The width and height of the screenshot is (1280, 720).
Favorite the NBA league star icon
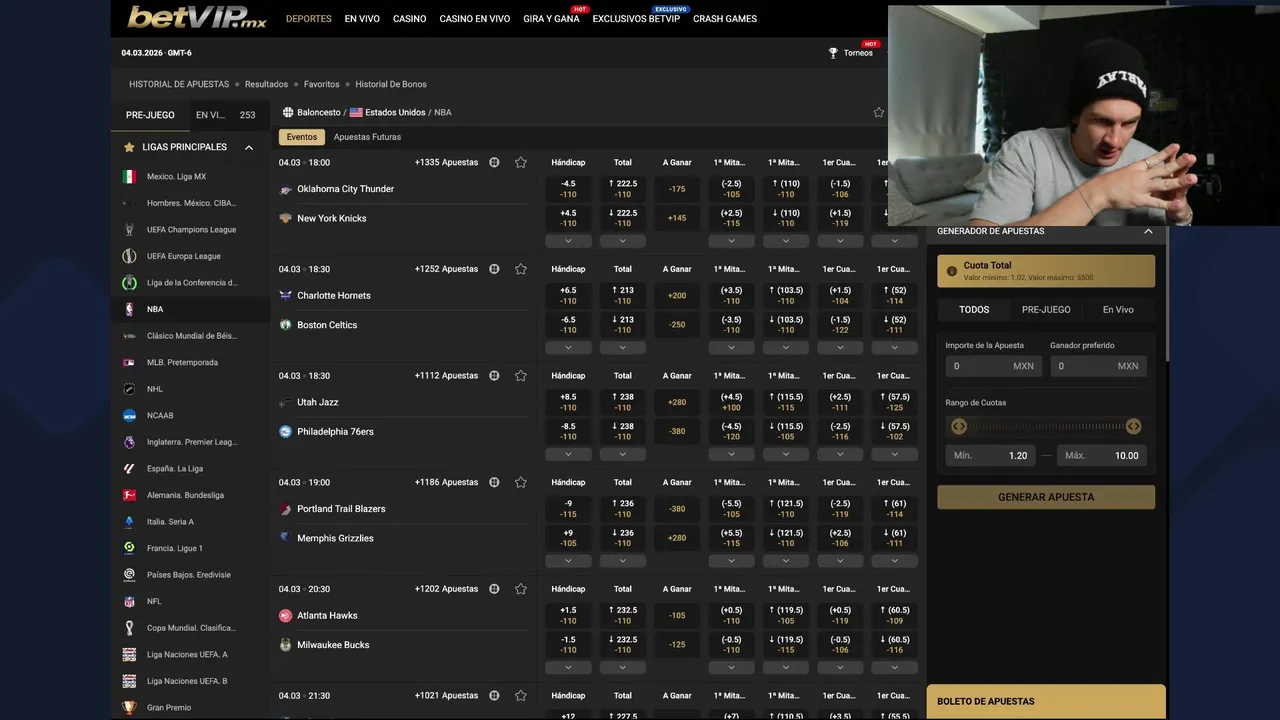[879, 112]
